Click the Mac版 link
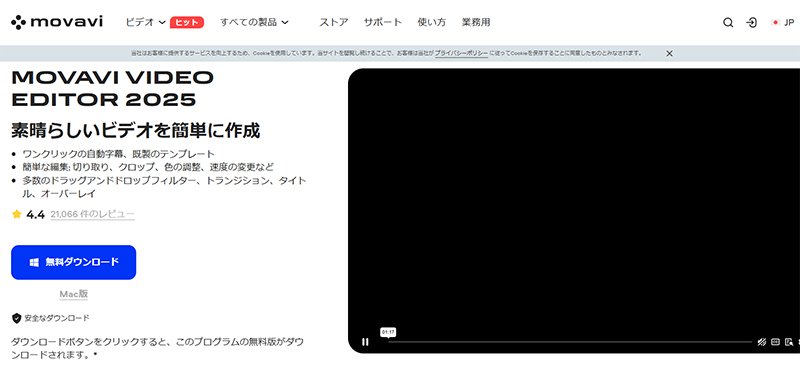The height and width of the screenshot is (378, 800). [74, 294]
